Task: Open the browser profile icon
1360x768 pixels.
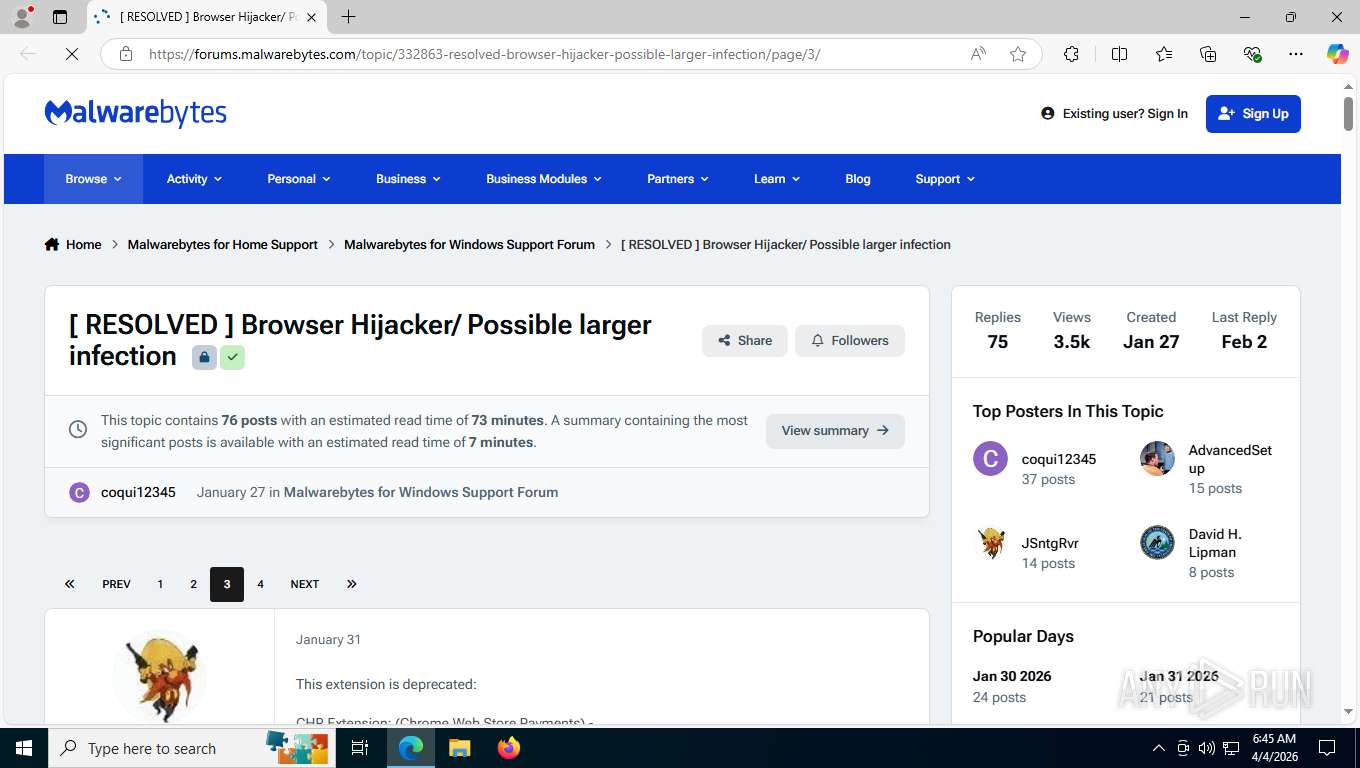Action: point(22,17)
